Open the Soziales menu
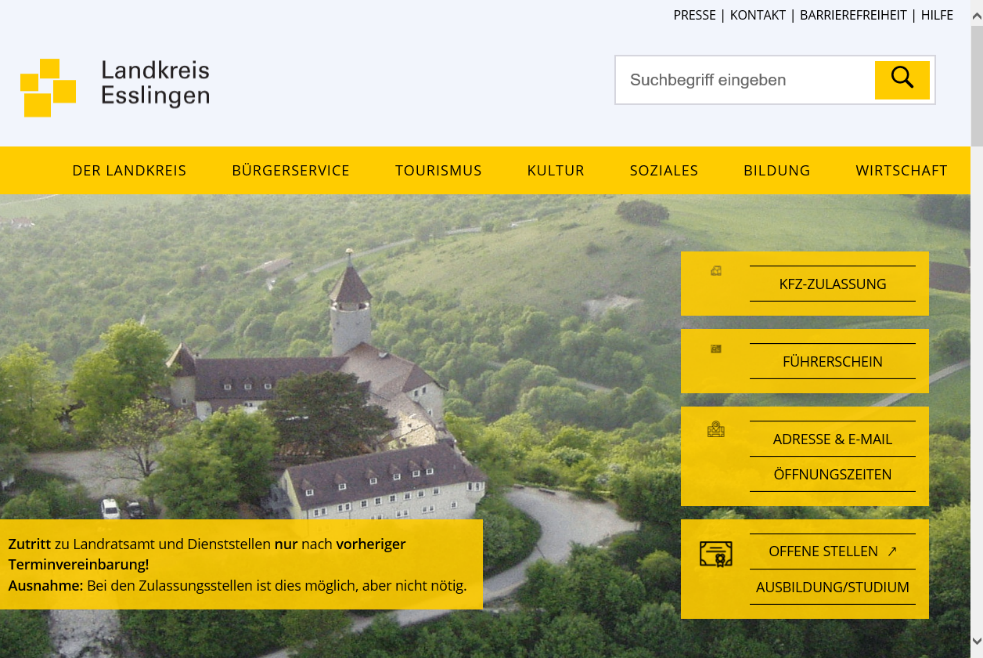983x658 pixels. tap(664, 170)
